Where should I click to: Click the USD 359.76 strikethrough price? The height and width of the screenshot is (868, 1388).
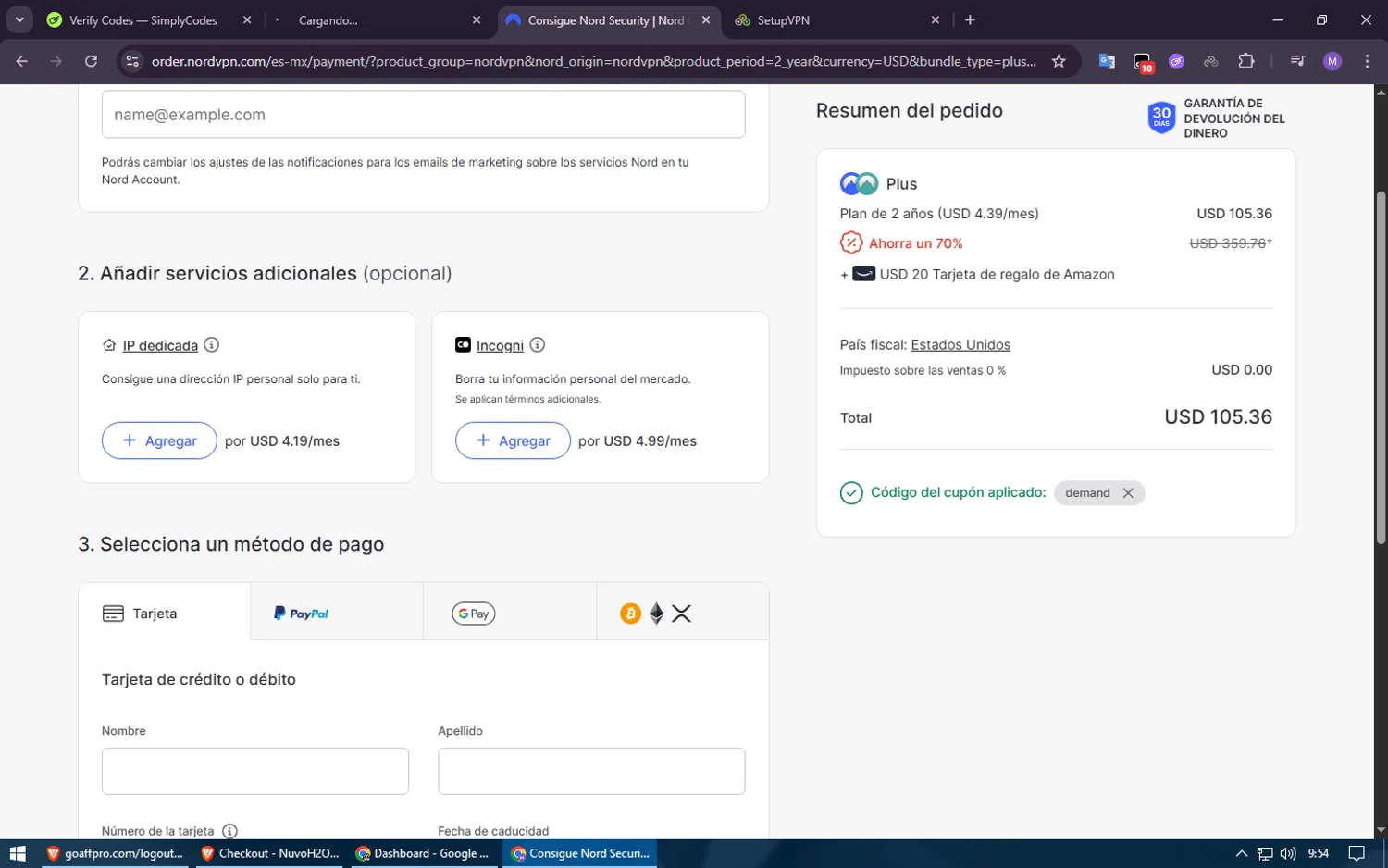pyautogui.click(x=1231, y=242)
